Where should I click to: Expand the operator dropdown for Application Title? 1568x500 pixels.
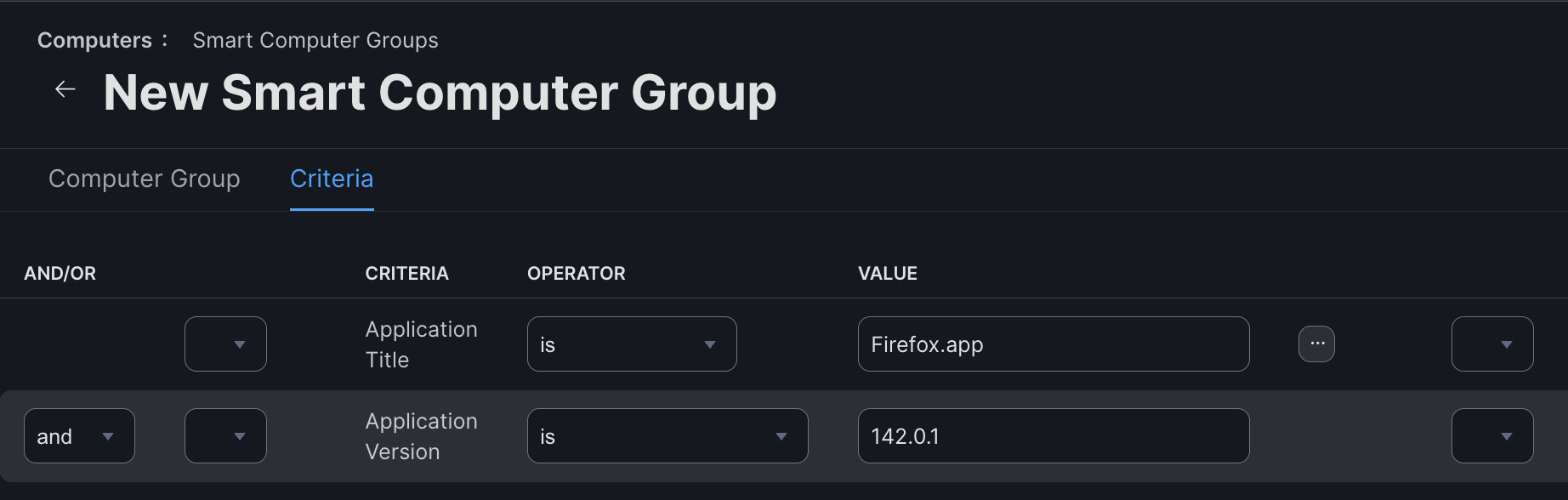631,344
